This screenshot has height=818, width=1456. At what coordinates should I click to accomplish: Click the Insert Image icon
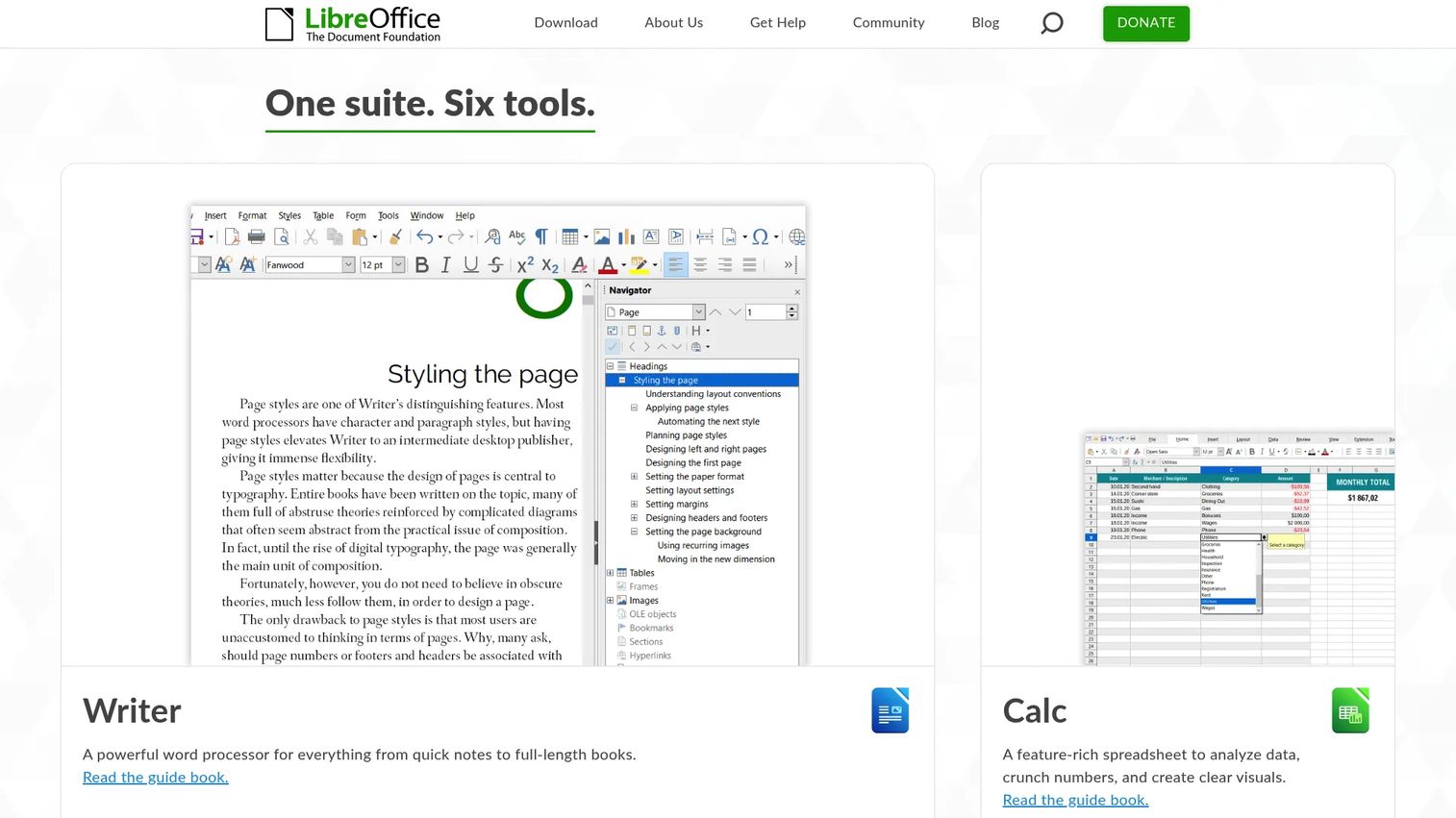point(602,236)
